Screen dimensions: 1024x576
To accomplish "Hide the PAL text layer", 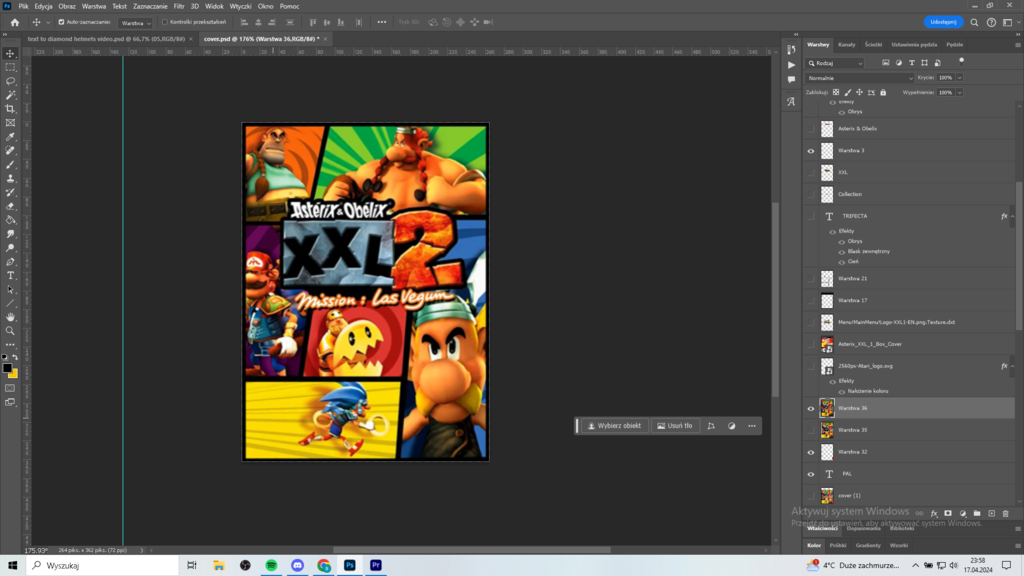I will (x=811, y=474).
